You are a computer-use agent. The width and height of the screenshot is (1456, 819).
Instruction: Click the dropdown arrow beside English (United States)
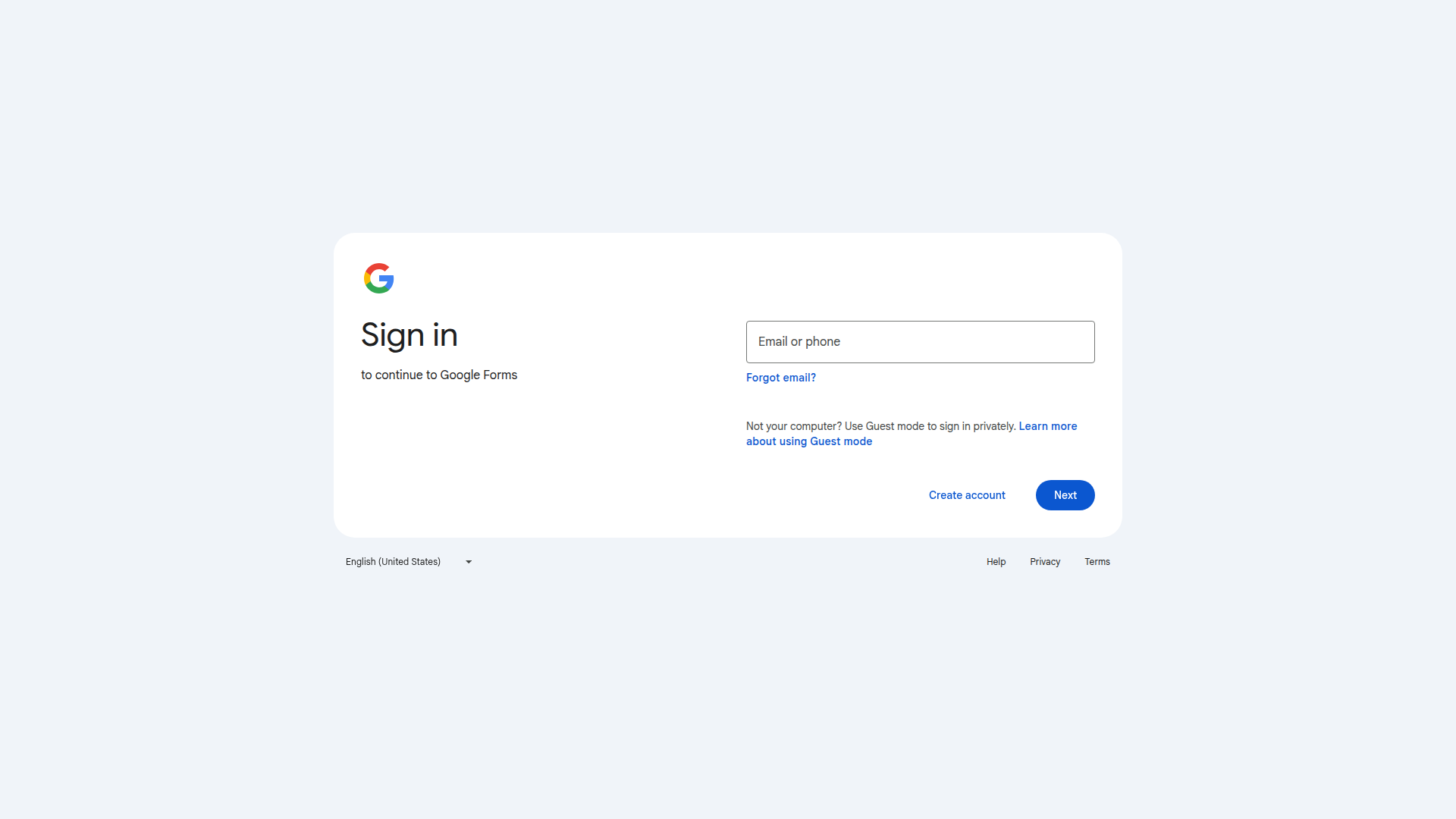pos(468,561)
